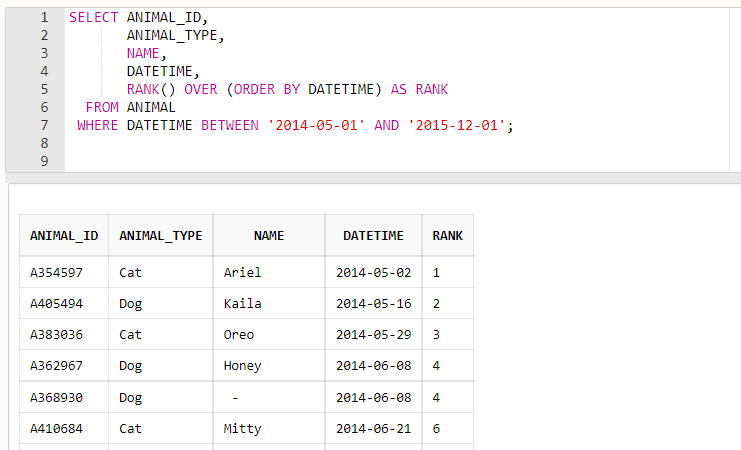Image resolution: width=741 pixels, height=450 pixels.
Task: Click the '2014-05-01' date string
Action: tap(316, 125)
